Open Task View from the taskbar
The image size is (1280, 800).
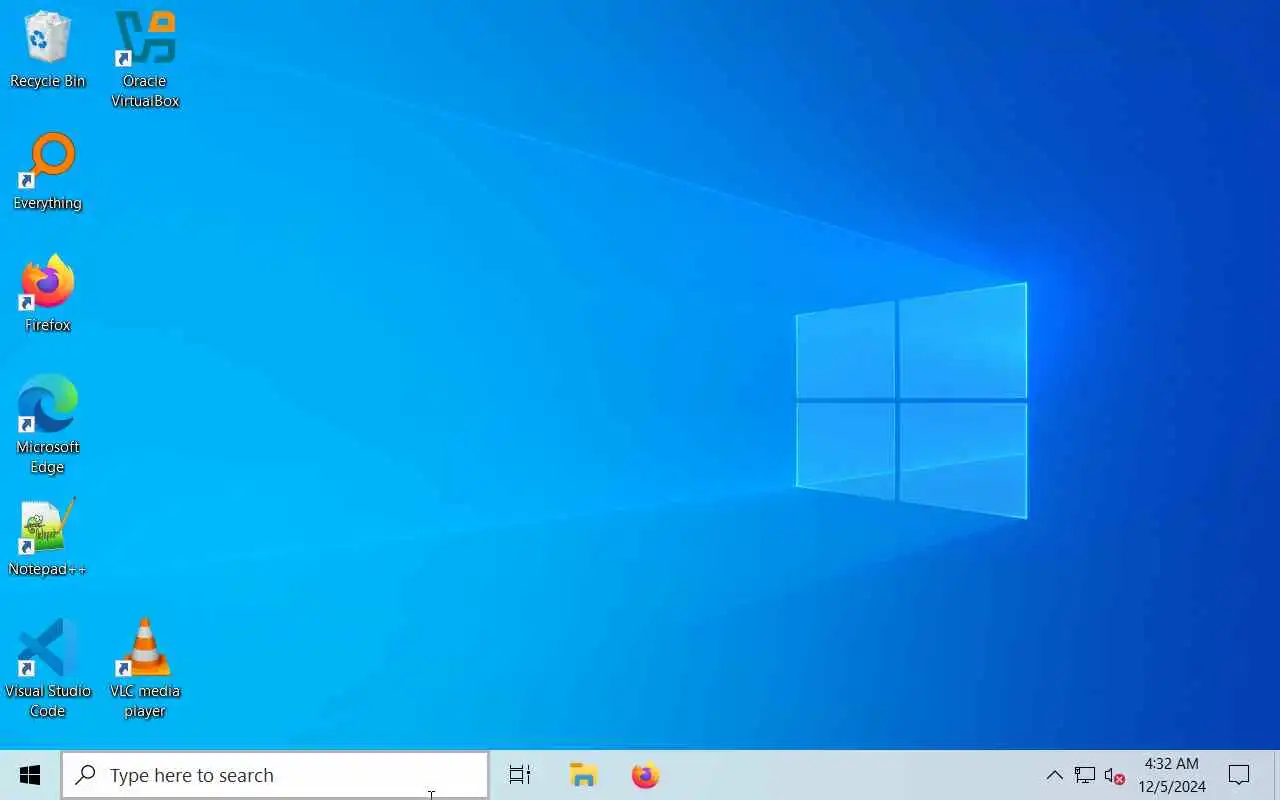pos(520,775)
